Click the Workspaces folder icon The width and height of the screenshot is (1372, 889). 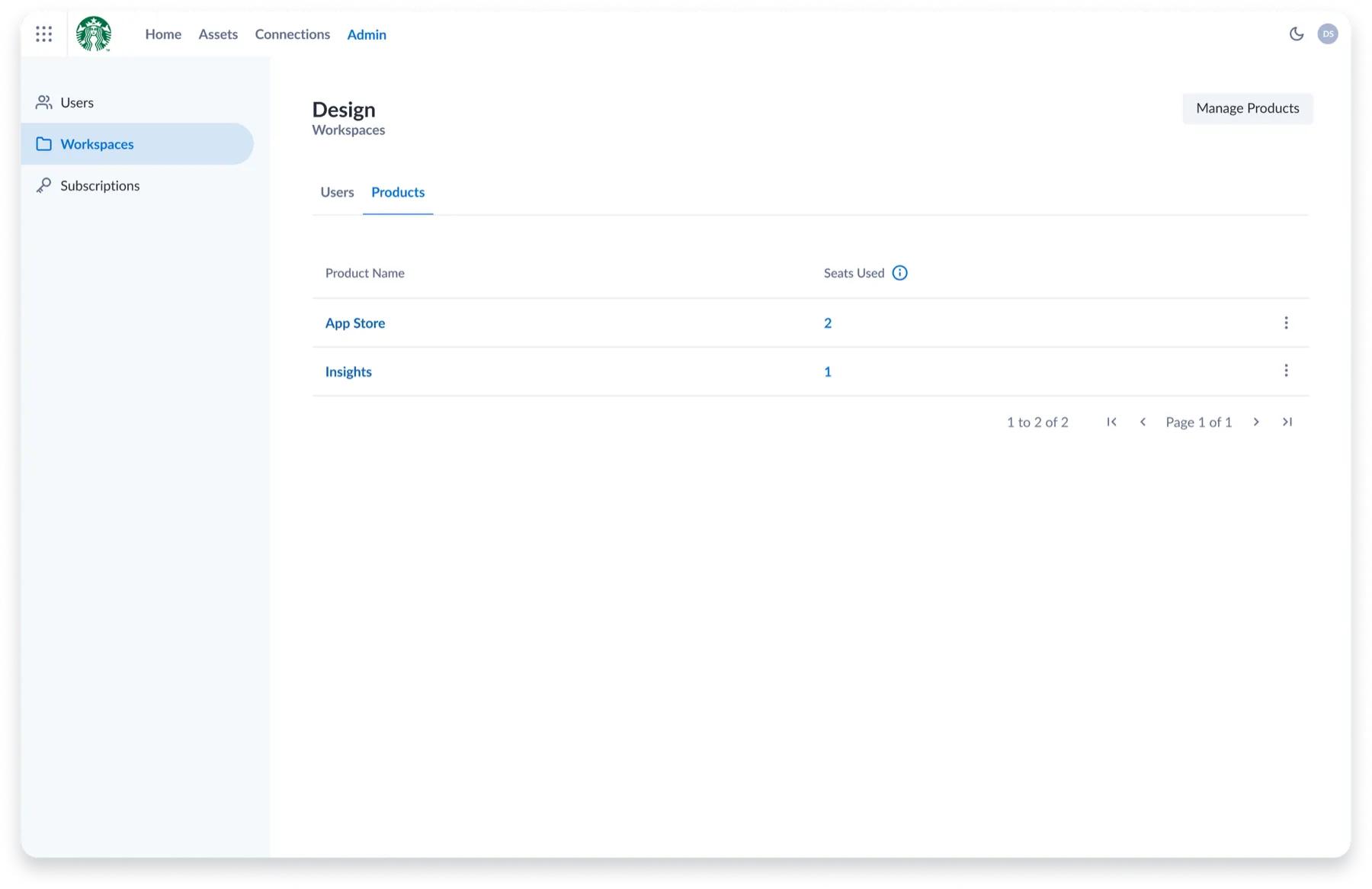pyautogui.click(x=44, y=144)
